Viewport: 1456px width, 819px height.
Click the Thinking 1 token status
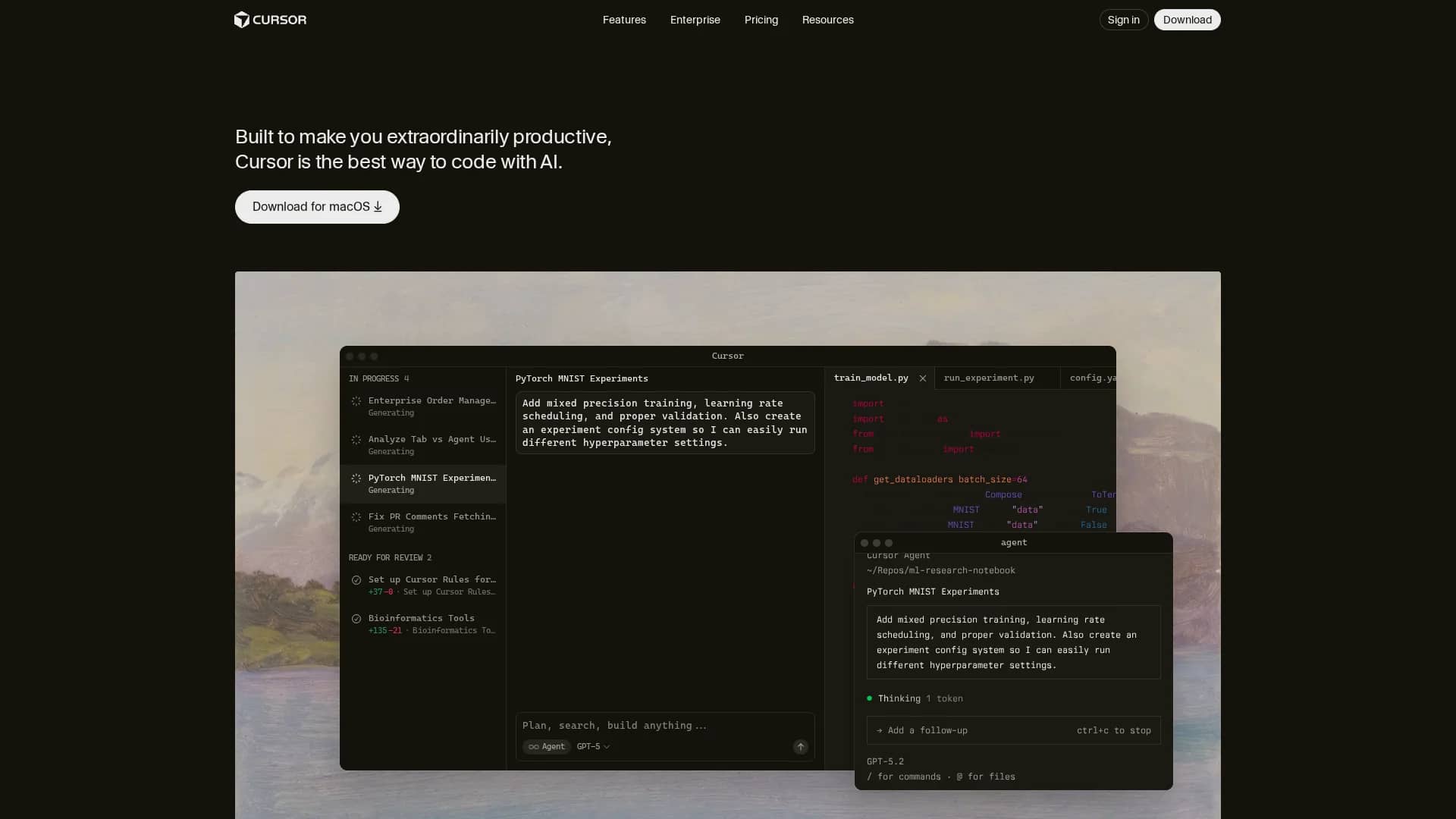pos(915,698)
